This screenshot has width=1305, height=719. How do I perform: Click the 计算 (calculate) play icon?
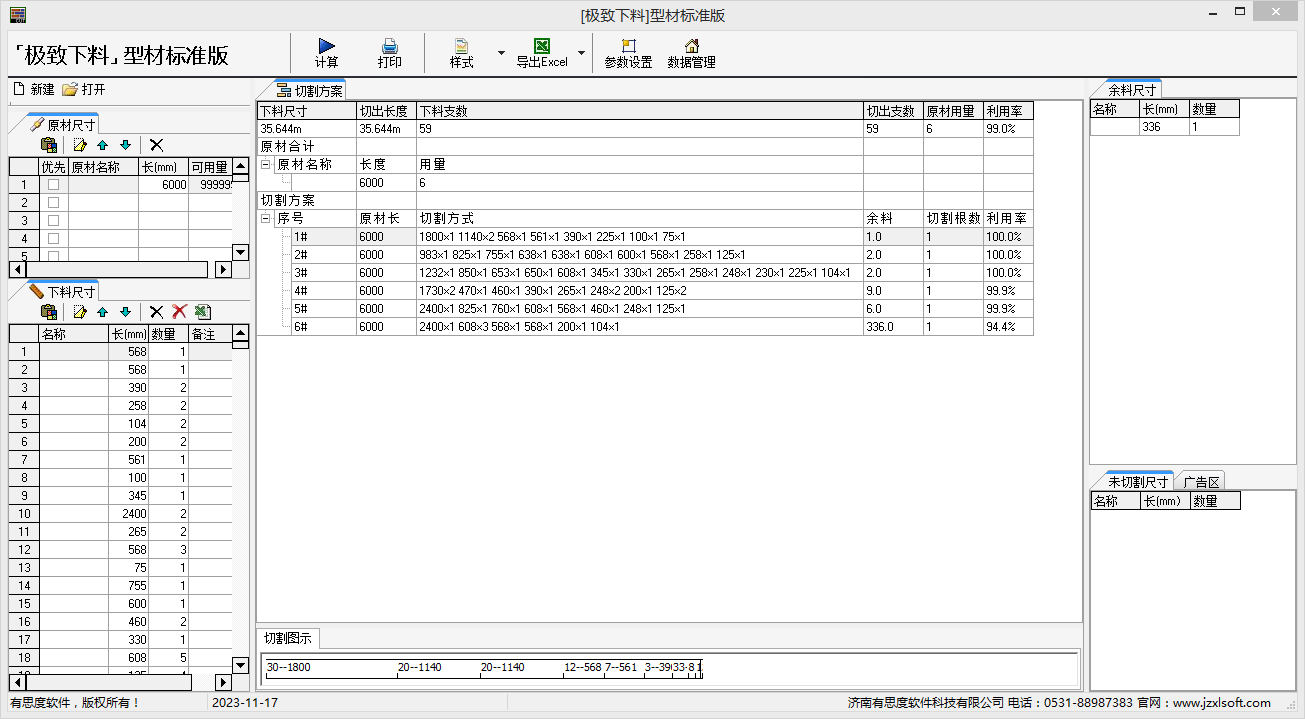(x=326, y=47)
